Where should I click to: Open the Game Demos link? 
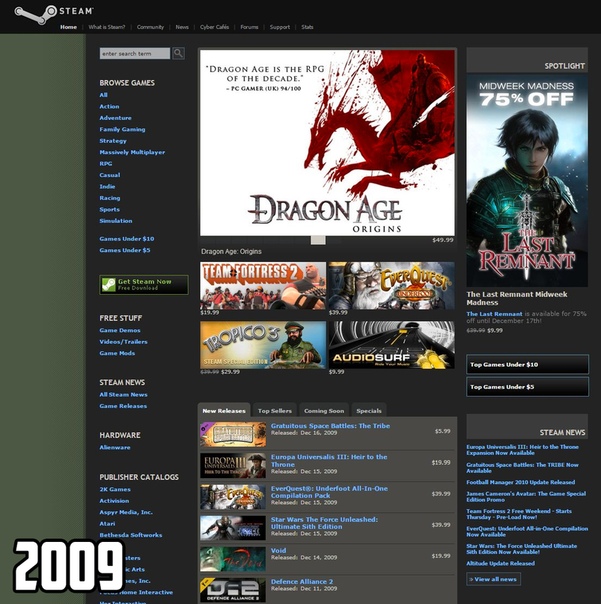(x=120, y=331)
